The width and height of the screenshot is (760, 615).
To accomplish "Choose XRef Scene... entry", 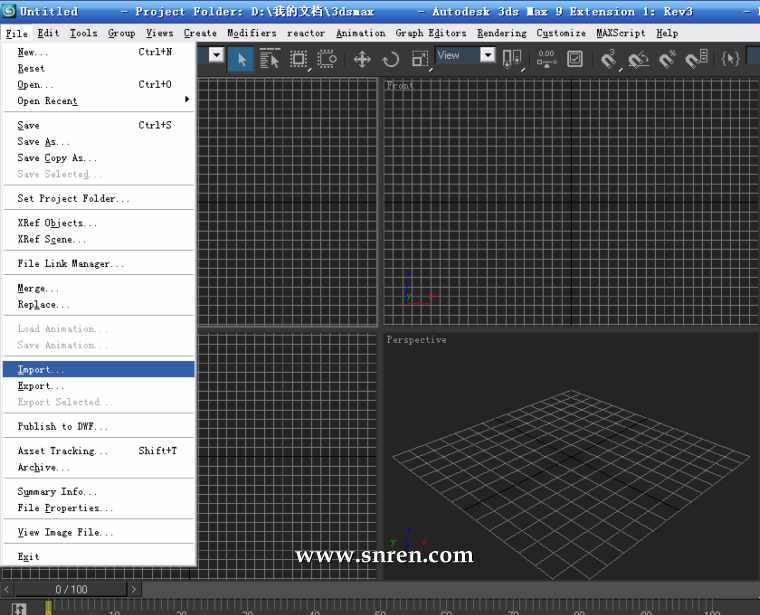I will (x=99, y=239).
